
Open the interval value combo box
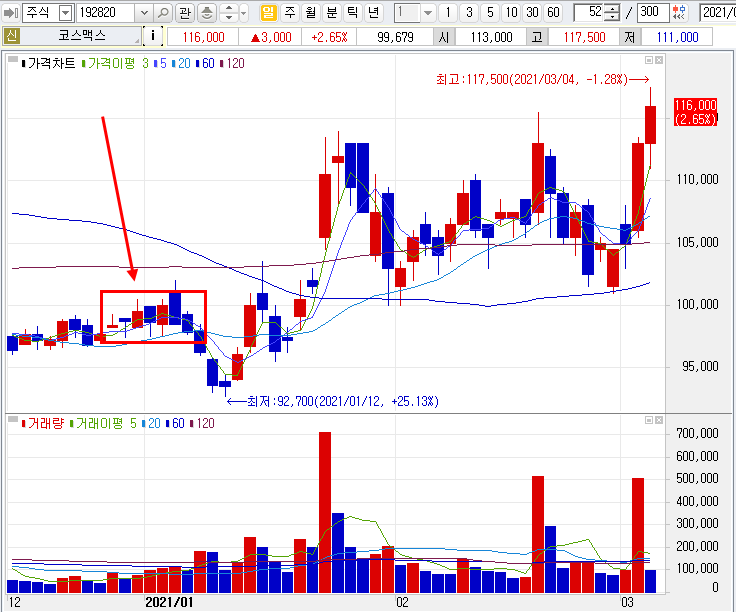pyautogui.click(x=414, y=13)
